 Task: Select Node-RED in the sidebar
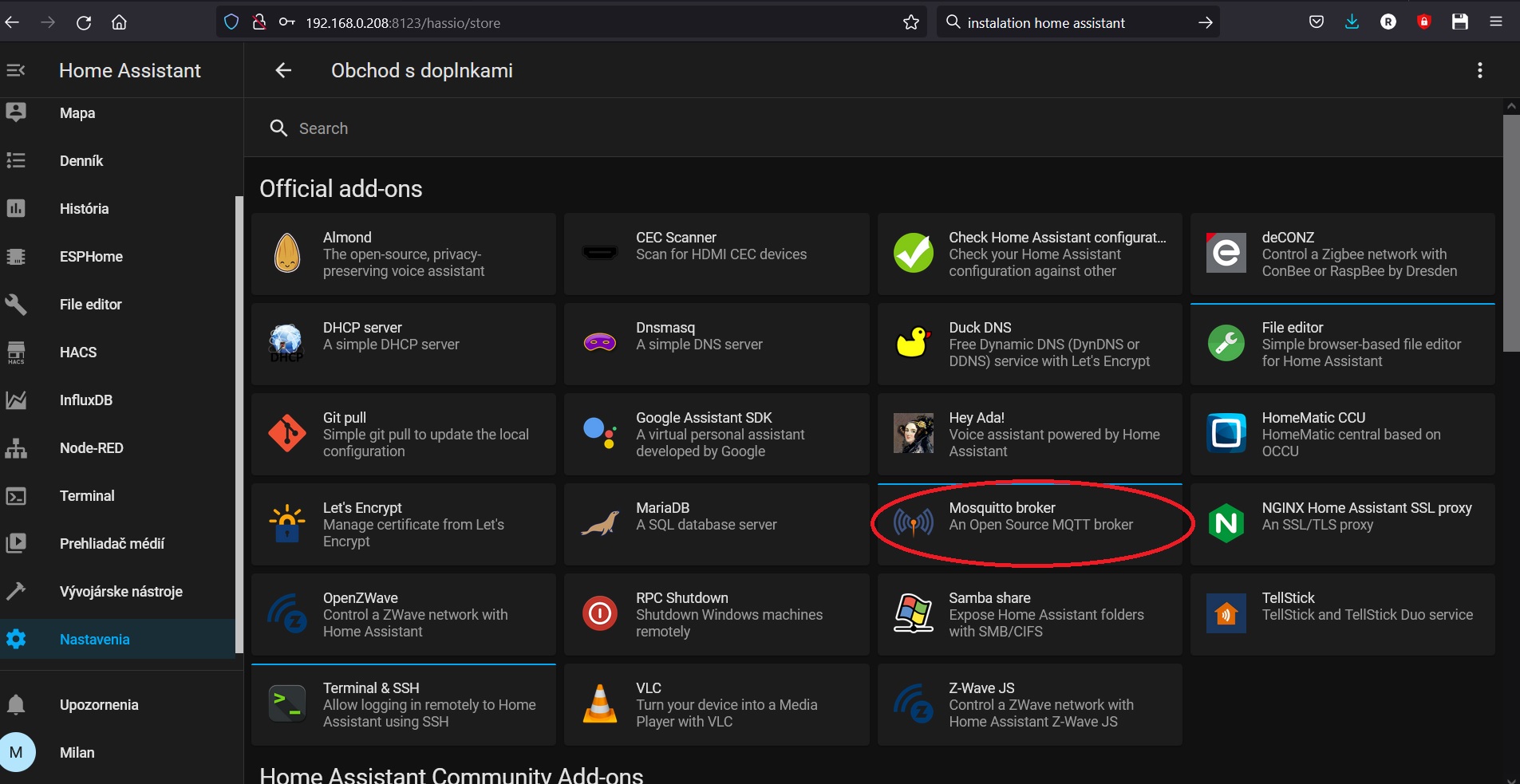pos(117,447)
